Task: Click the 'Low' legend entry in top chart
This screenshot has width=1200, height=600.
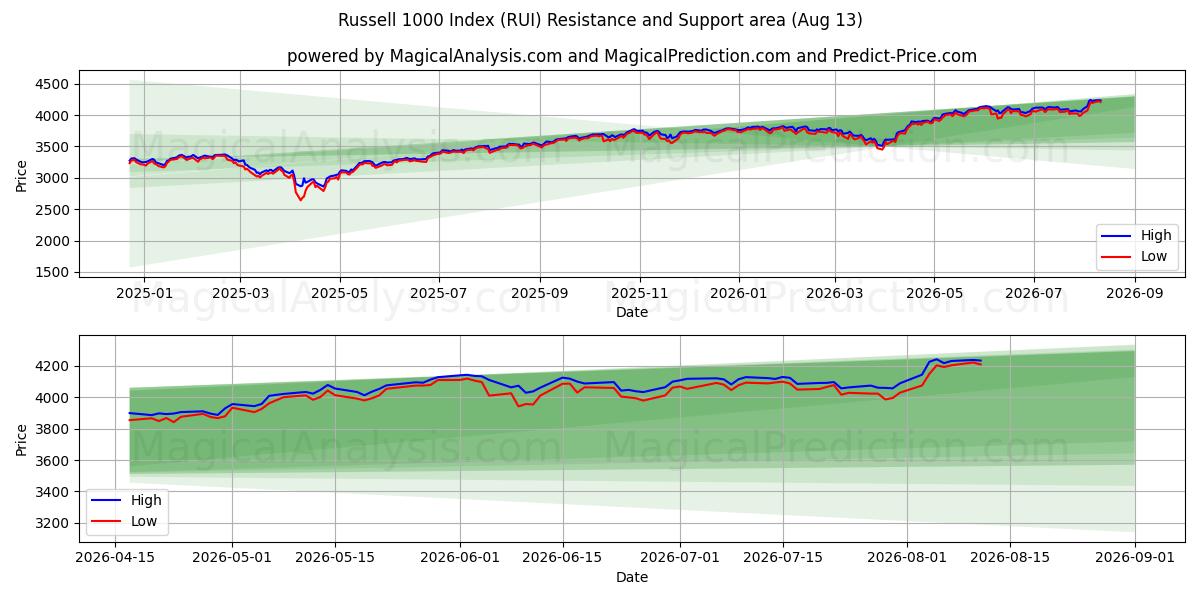Action: (1135, 256)
